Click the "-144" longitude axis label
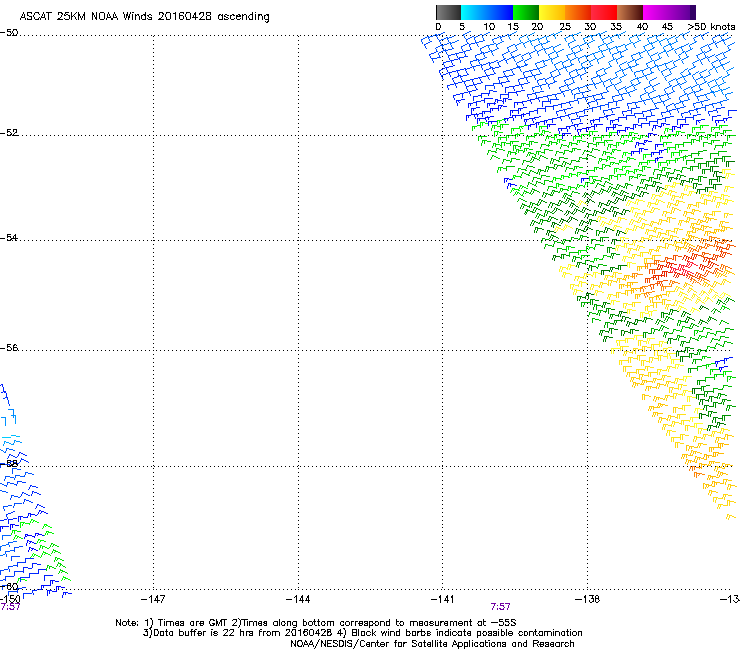The width and height of the screenshot is (740, 650). [x=298, y=599]
